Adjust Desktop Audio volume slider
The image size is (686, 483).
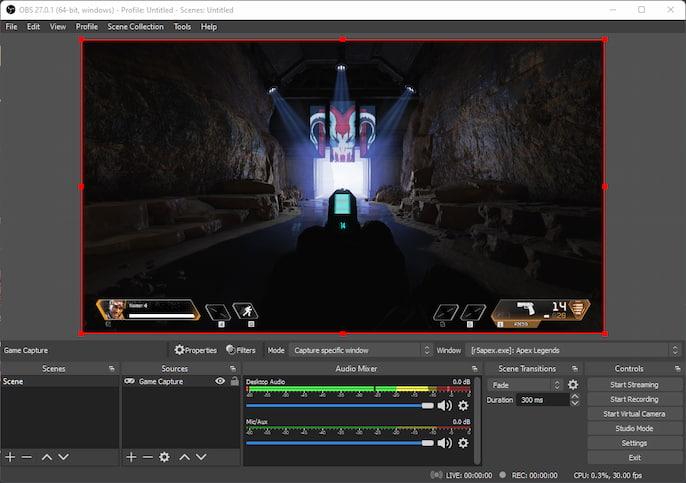point(340,406)
